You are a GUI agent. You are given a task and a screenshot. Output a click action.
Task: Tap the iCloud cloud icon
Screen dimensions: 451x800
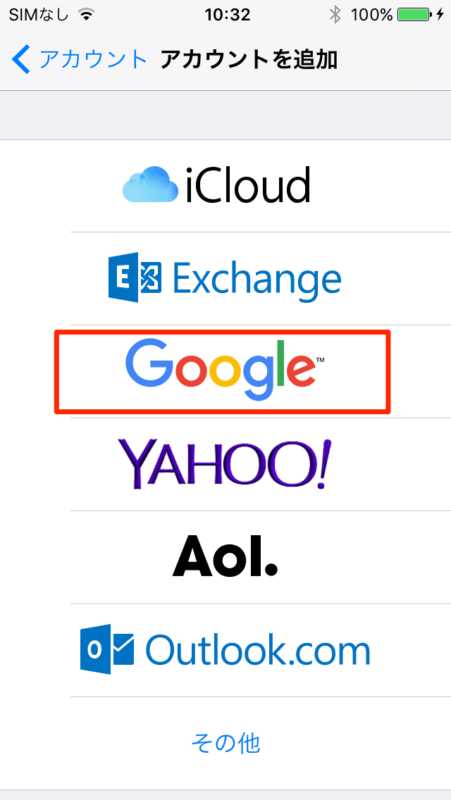click(x=151, y=186)
